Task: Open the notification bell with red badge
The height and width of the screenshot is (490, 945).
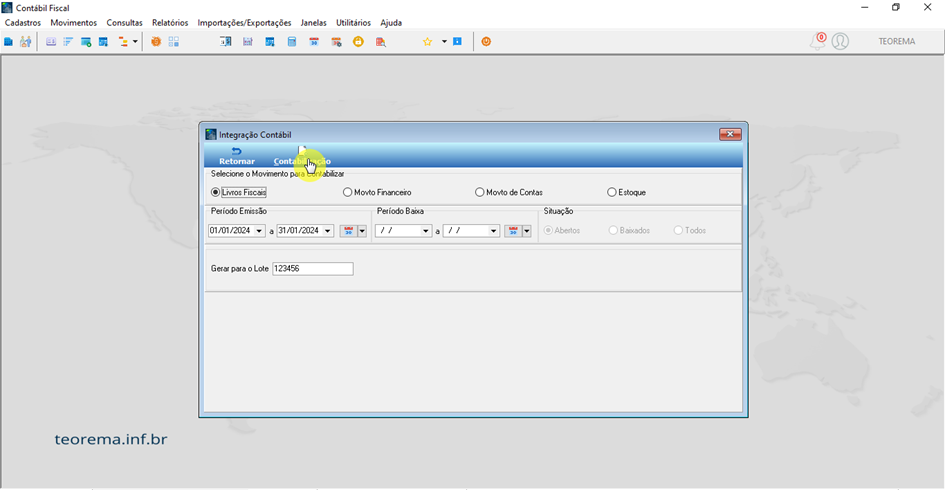Action: point(818,41)
